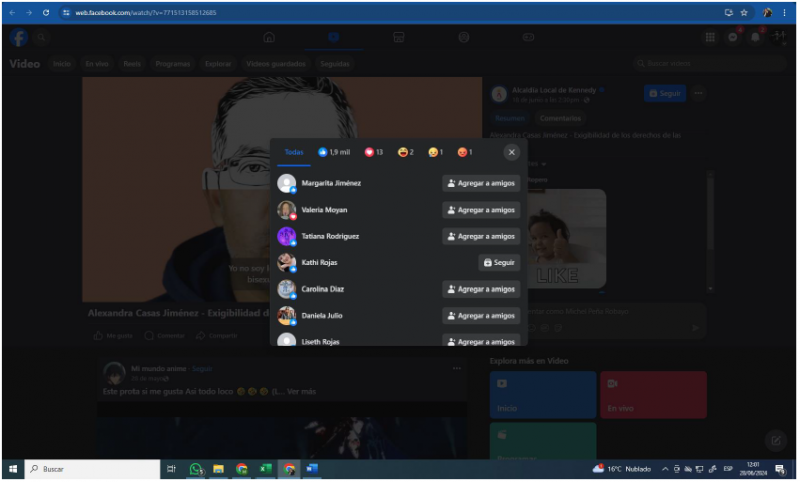This screenshot has height=482, width=800.
Task: Open the Facebook Video tab icon
Action: (334, 37)
